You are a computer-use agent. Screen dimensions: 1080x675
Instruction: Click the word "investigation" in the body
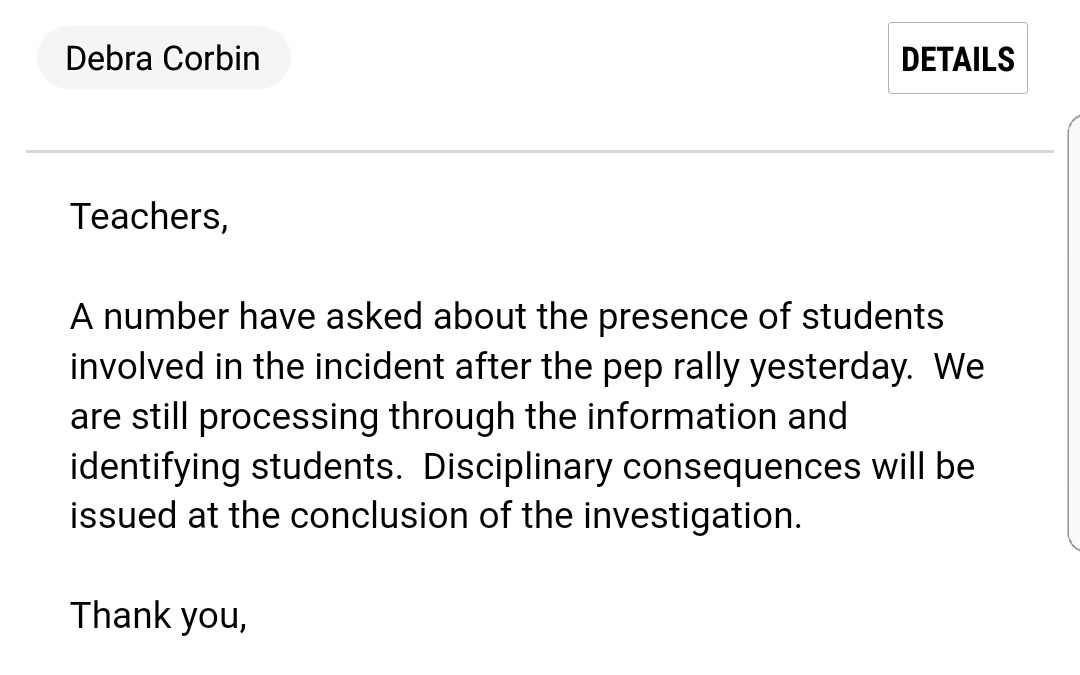(x=689, y=516)
